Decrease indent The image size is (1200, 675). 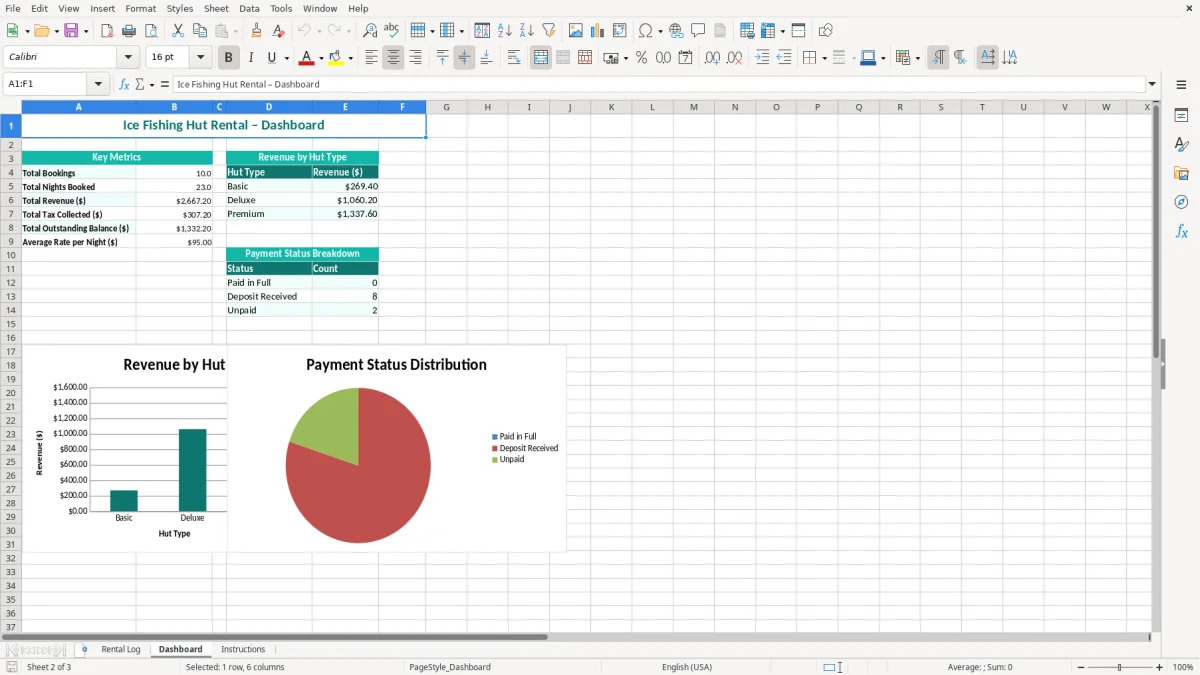pyautogui.click(x=784, y=58)
